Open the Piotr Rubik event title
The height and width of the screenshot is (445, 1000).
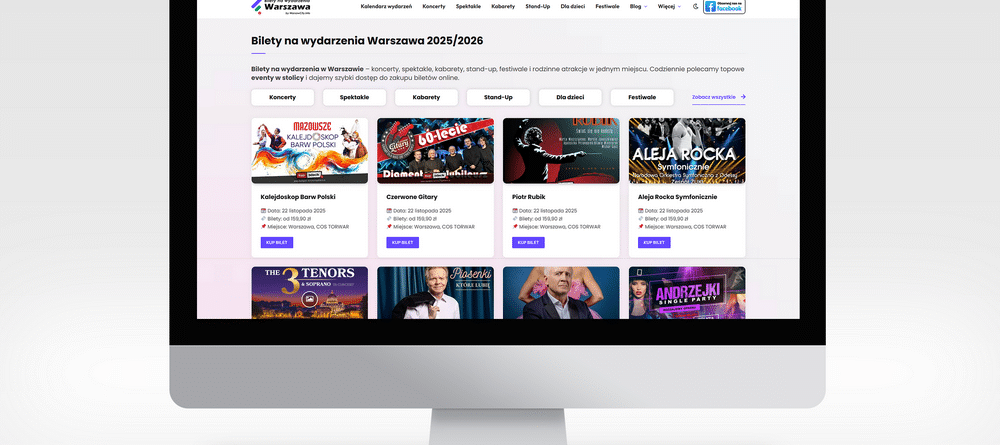point(529,197)
